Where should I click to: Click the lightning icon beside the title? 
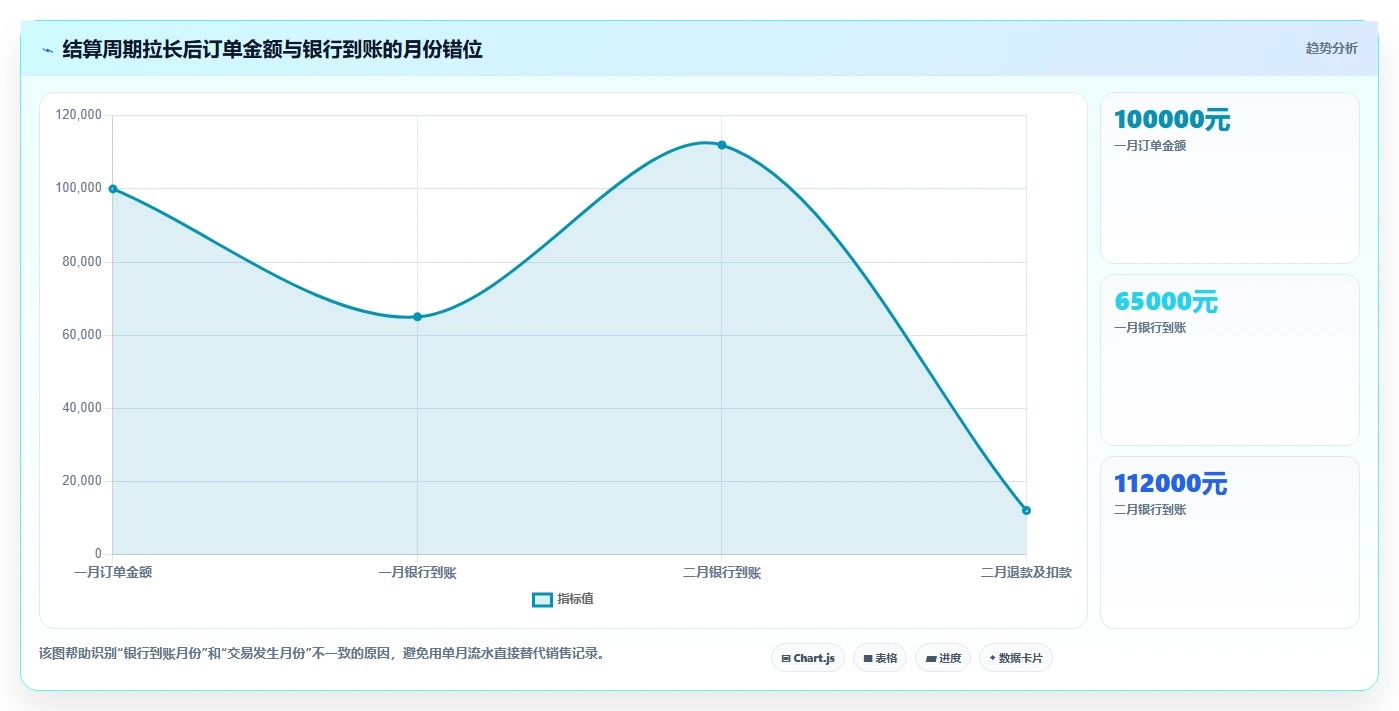(47, 49)
